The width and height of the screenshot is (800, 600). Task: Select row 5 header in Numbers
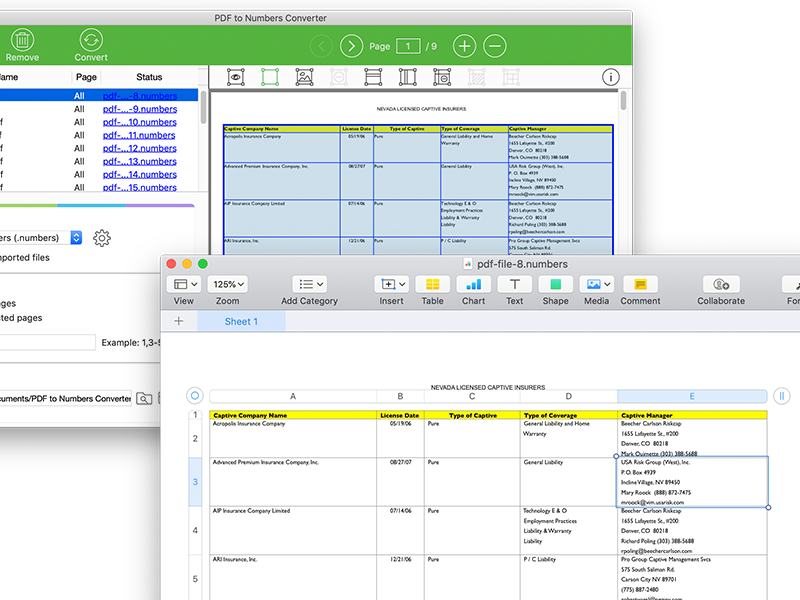coord(195,579)
